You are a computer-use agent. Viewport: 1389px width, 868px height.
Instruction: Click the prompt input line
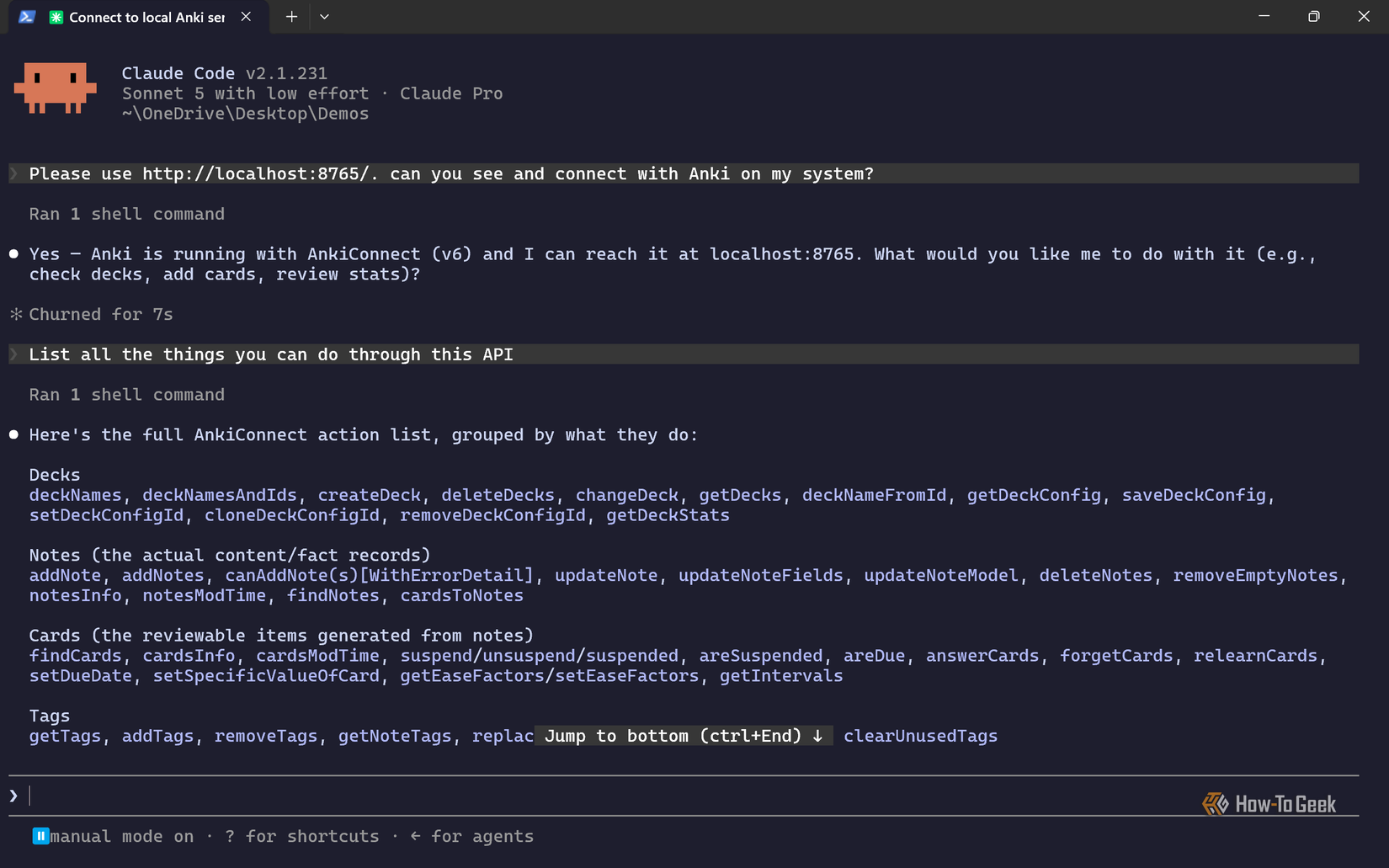[684, 796]
